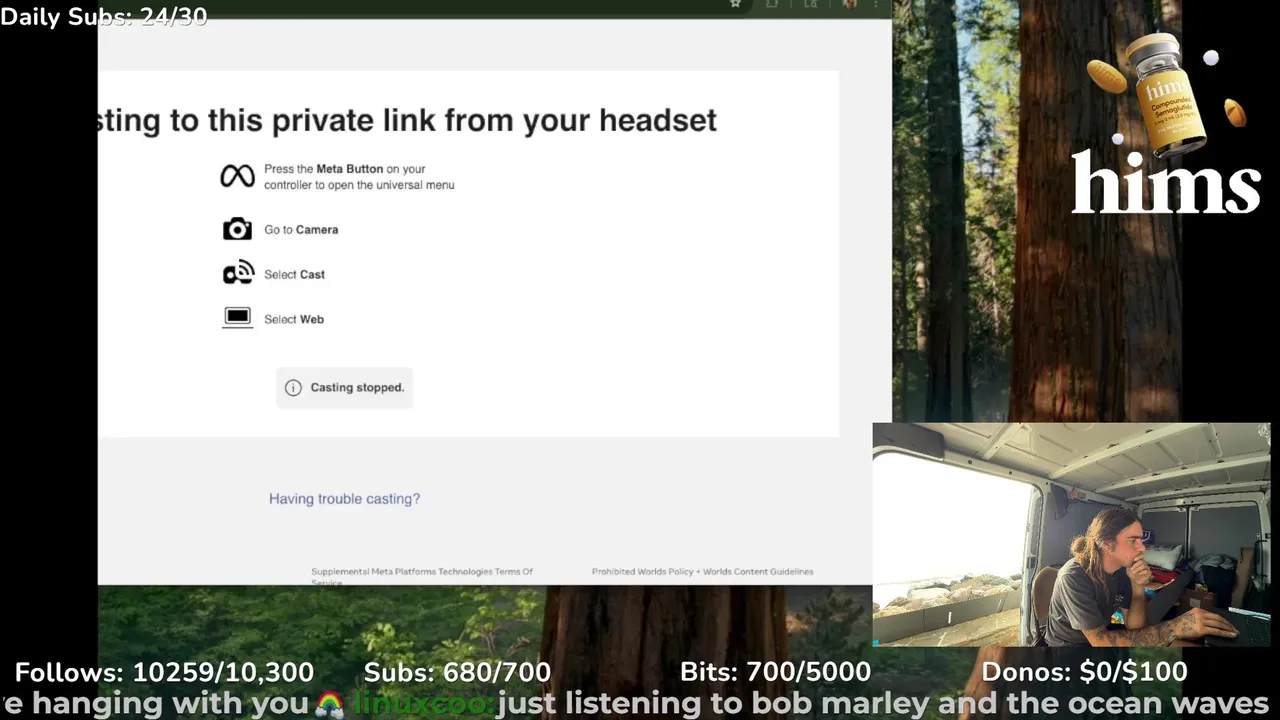1280x720 pixels.
Task: Click the webcam video overlay
Action: [x=1071, y=534]
